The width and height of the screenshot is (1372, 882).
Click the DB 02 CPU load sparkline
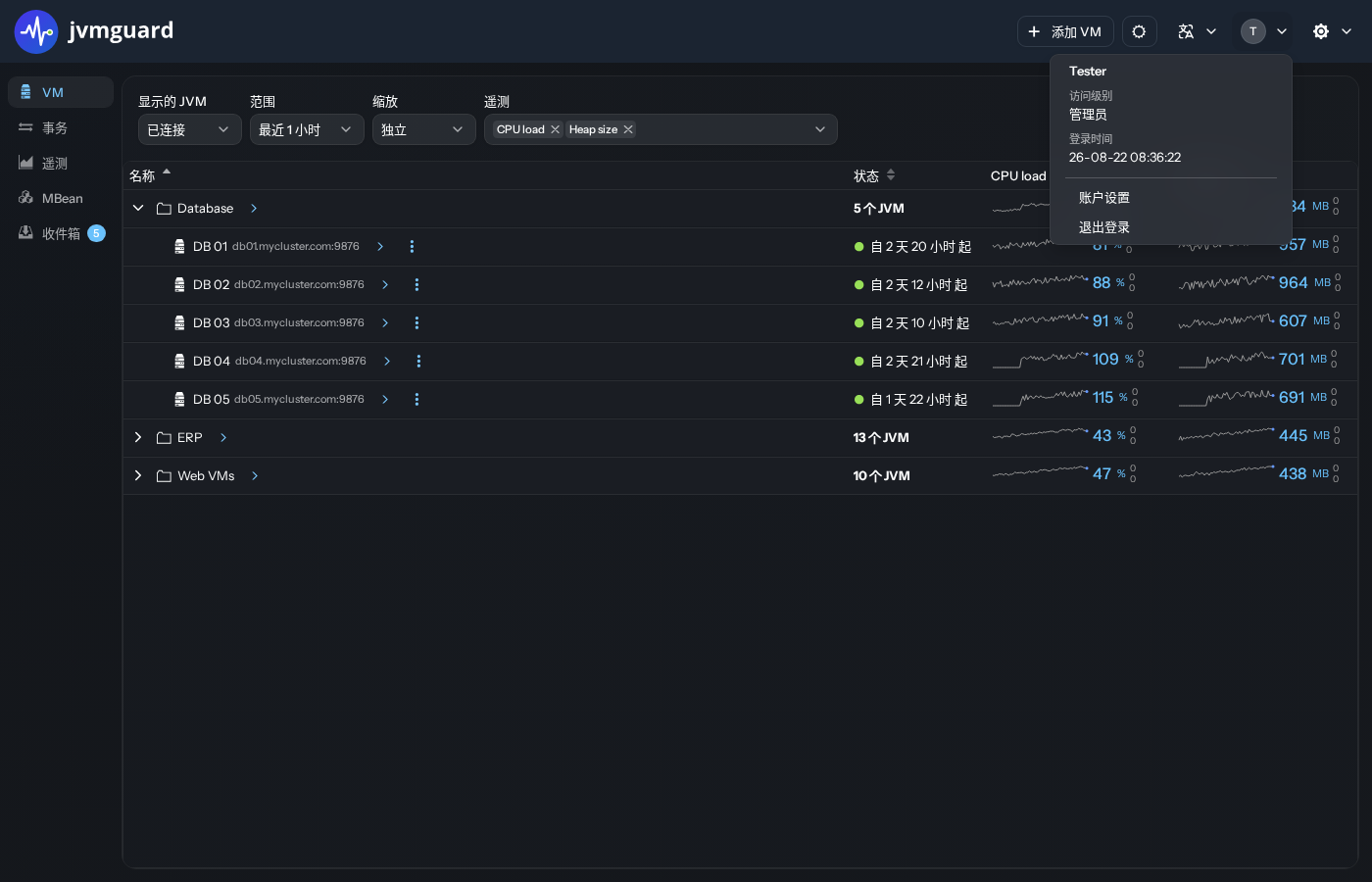tap(1040, 282)
